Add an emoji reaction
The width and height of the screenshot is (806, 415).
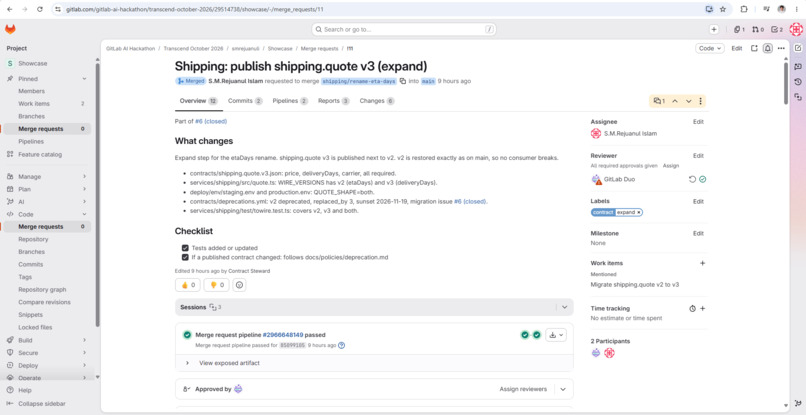pyautogui.click(x=239, y=285)
